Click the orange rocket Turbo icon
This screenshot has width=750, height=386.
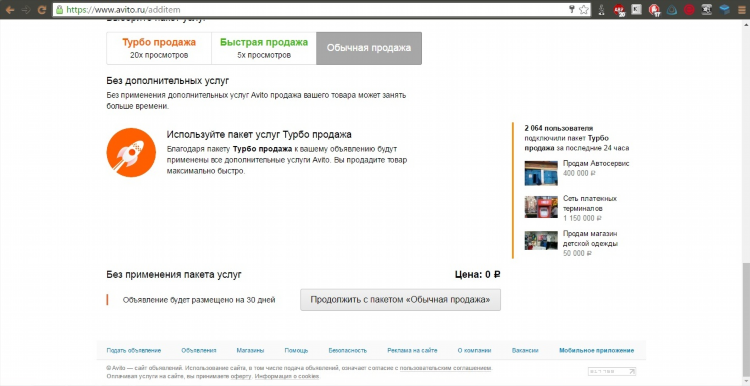(131, 153)
